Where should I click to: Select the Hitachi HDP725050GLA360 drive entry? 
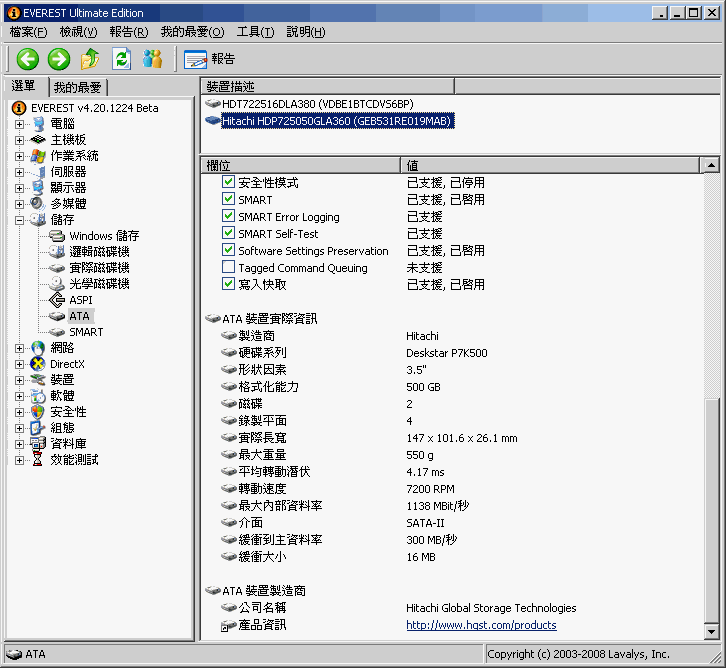338,121
